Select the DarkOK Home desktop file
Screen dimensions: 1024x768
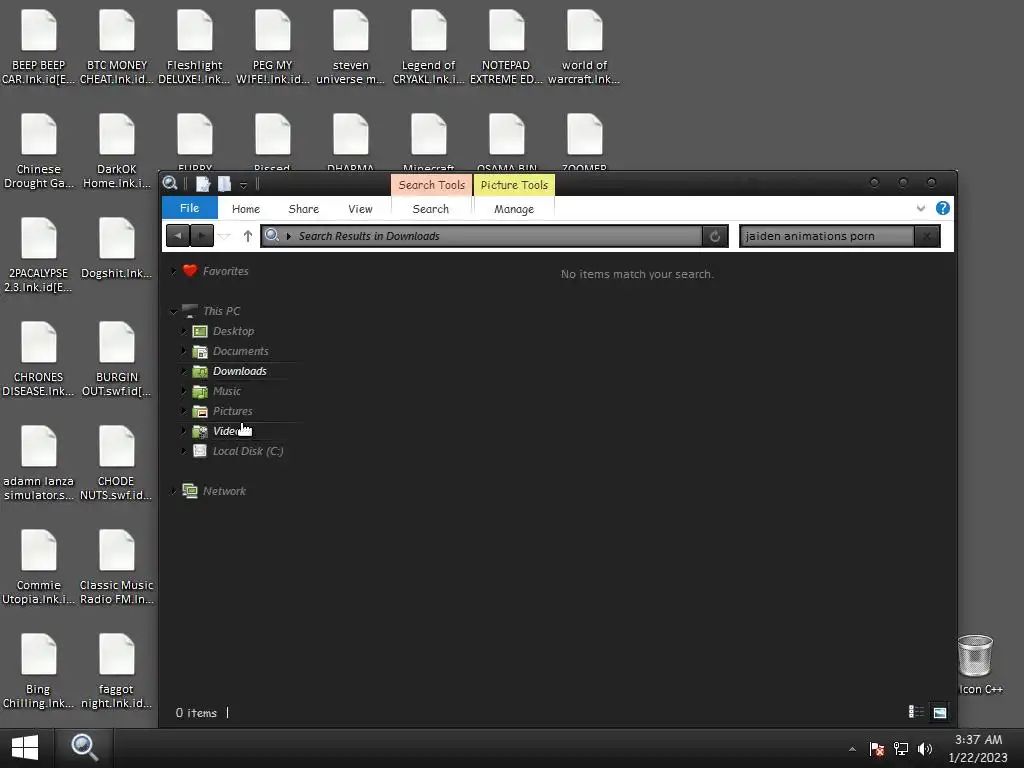click(x=117, y=152)
